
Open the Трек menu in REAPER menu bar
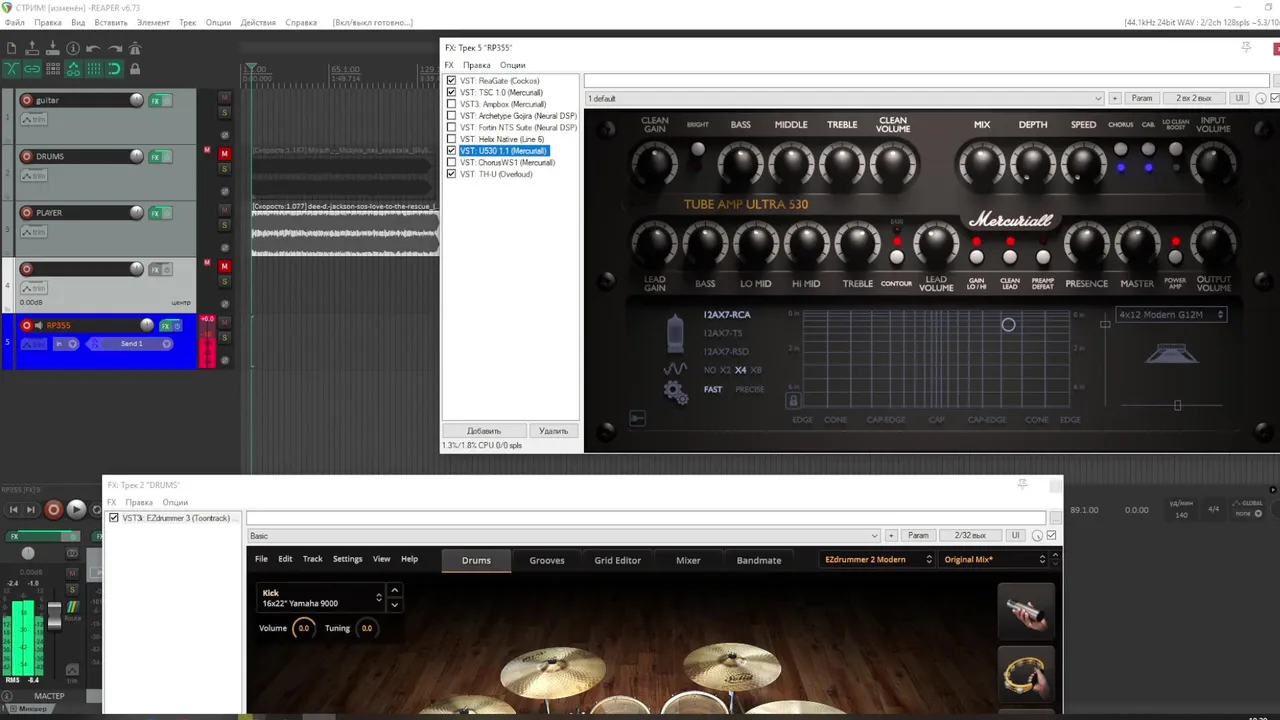click(187, 22)
